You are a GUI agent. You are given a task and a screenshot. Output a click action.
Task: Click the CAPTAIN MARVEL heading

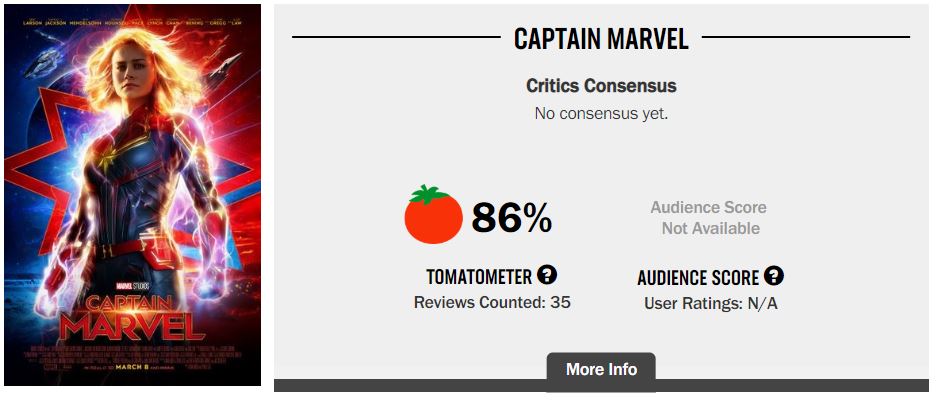pos(601,39)
